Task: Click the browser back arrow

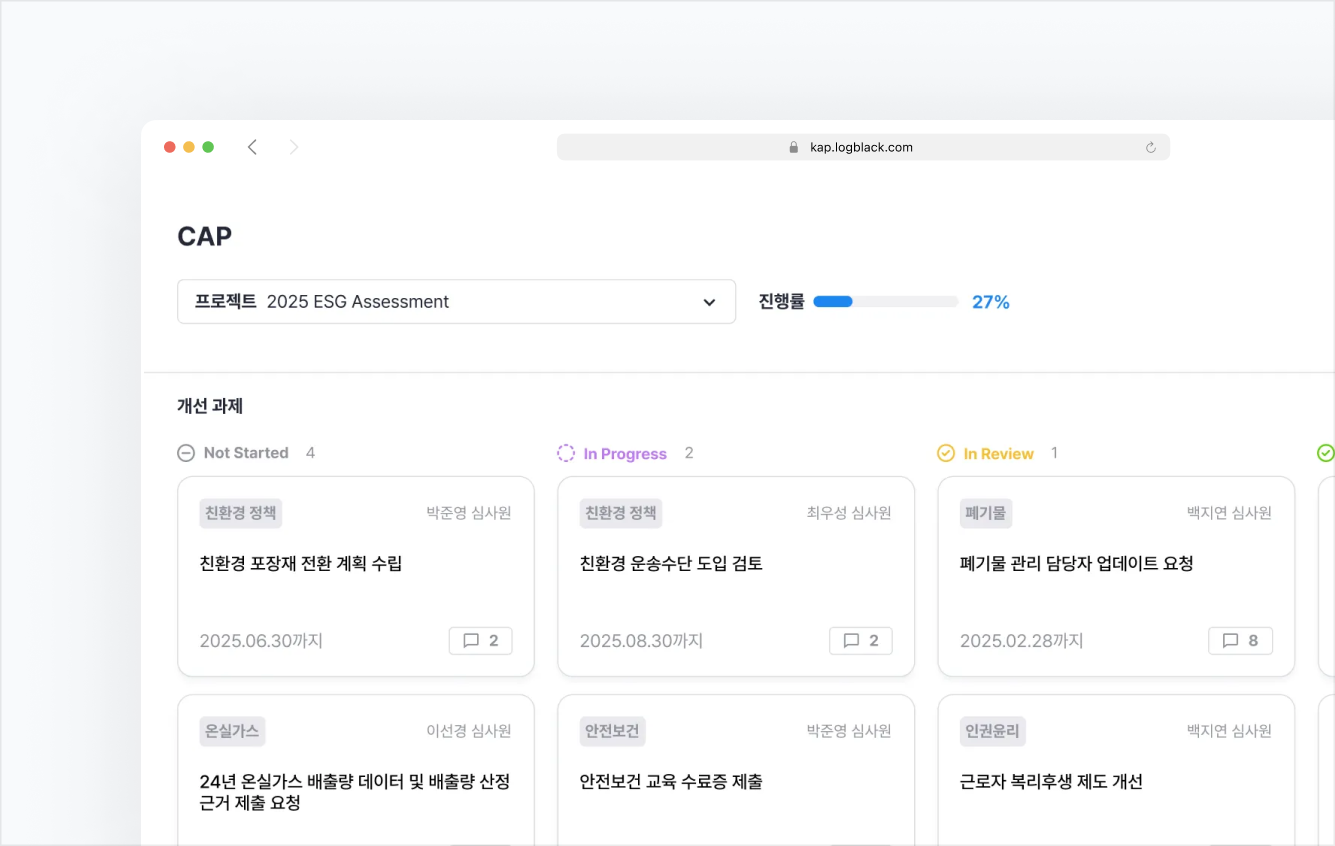Action: pyautogui.click(x=252, y=147)
